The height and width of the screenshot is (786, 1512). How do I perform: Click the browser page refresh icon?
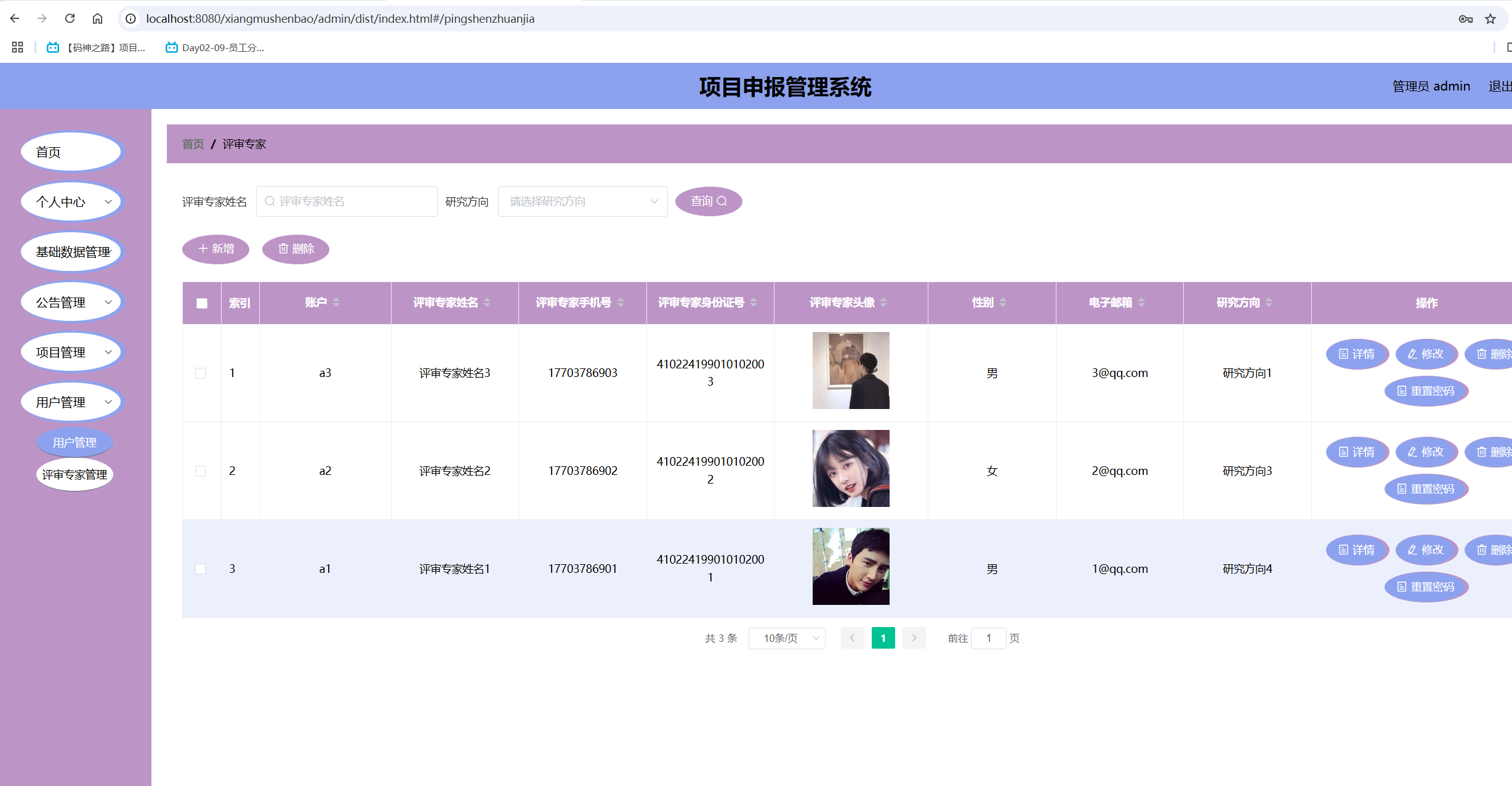70,18
